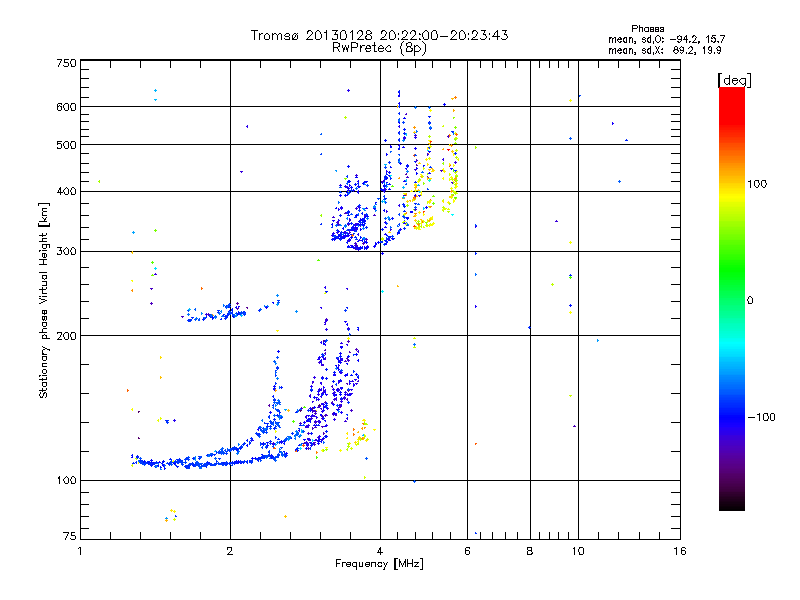
Task: Click the x-axis tick label '1'
Action: (80, 551)
